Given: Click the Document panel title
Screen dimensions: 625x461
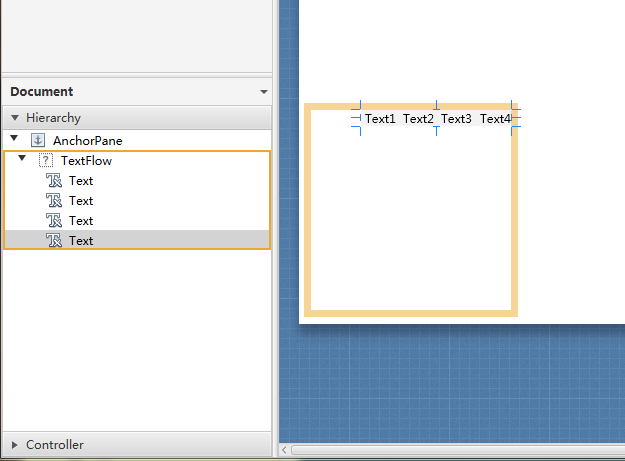Looking at the screenshot, I should point(42,92).
